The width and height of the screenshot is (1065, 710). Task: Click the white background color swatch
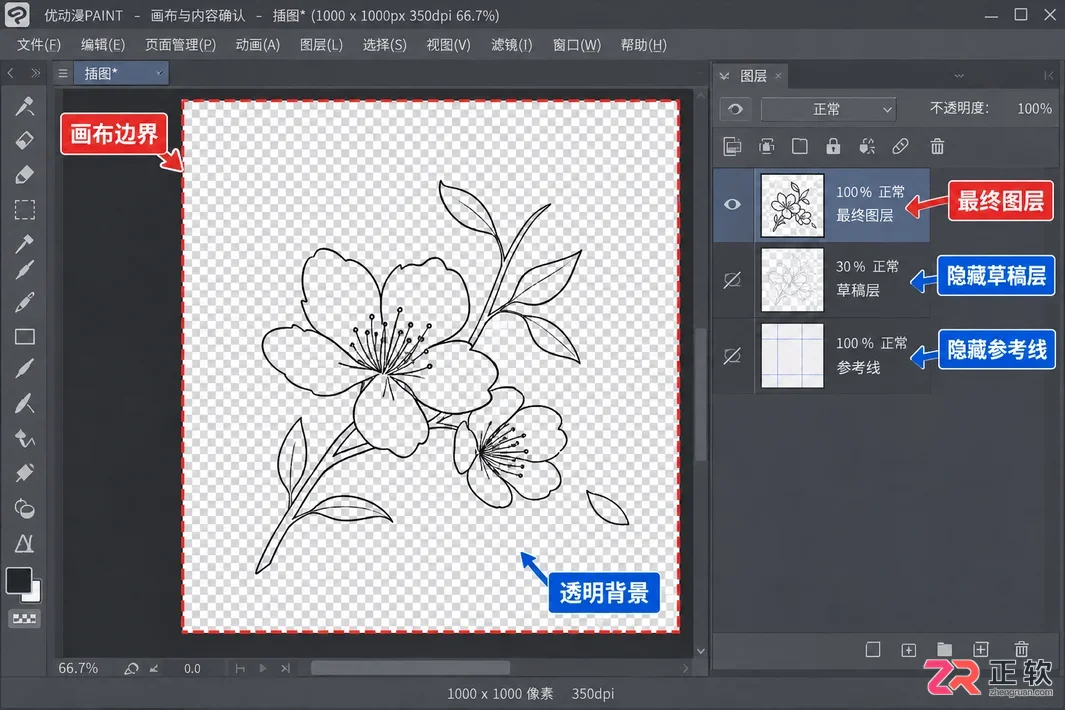(34, 593)
